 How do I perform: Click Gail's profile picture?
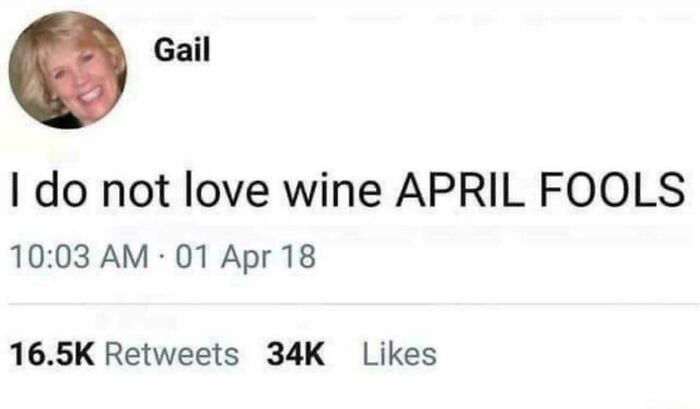(x=69, y=70)
